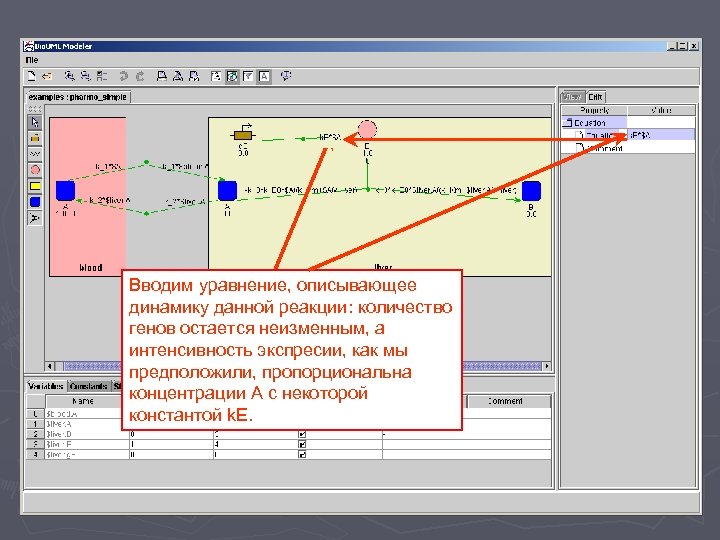Select row header number 2 in variables table
This screenshot has width=720, height=540.
(35, 434)
